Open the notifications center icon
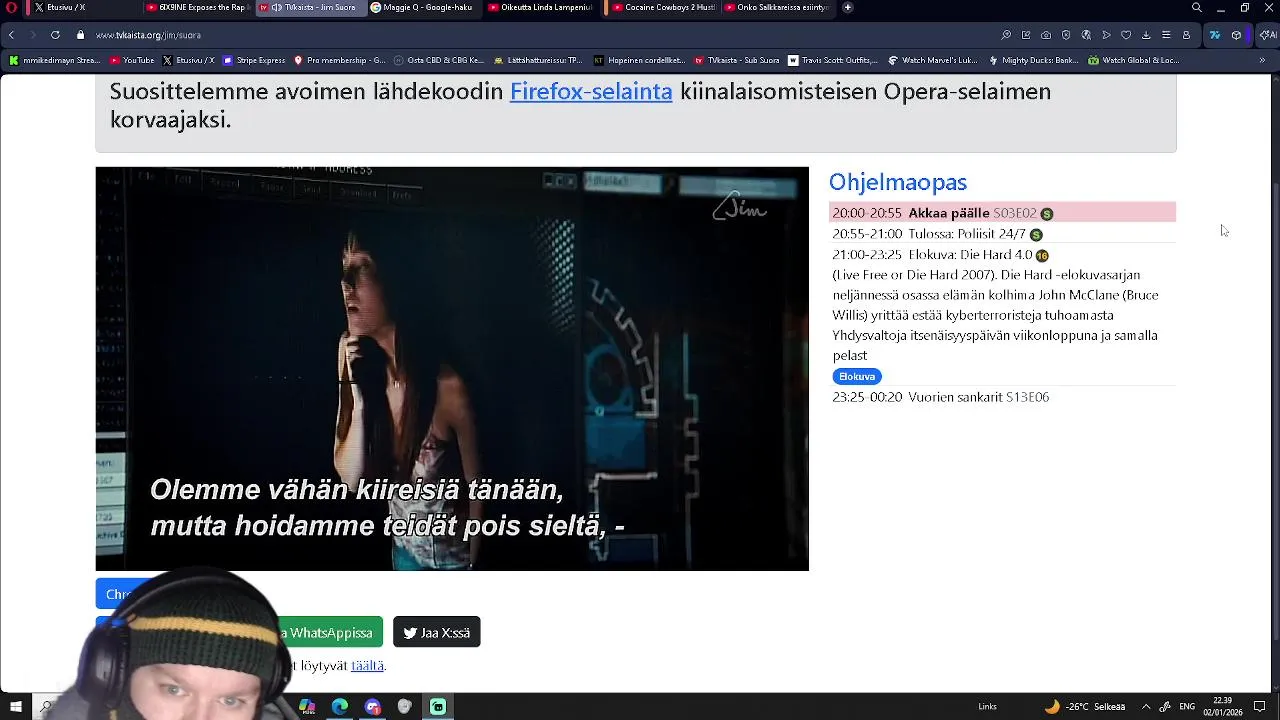 [1260, 706]
